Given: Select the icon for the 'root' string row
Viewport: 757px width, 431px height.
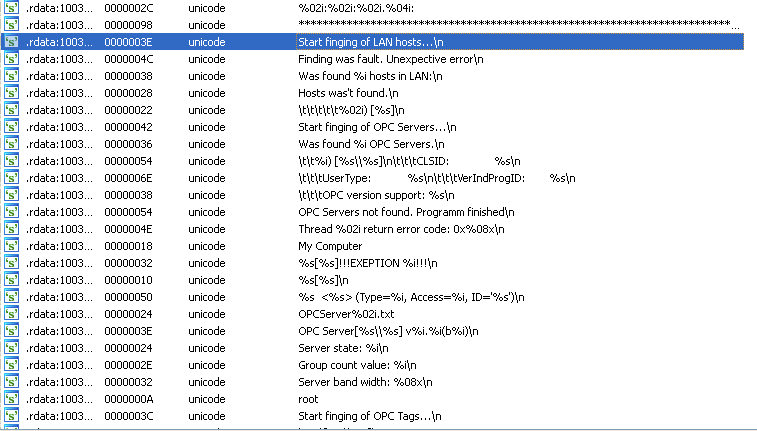Looking at the screenshot, I should coord(11,399).
